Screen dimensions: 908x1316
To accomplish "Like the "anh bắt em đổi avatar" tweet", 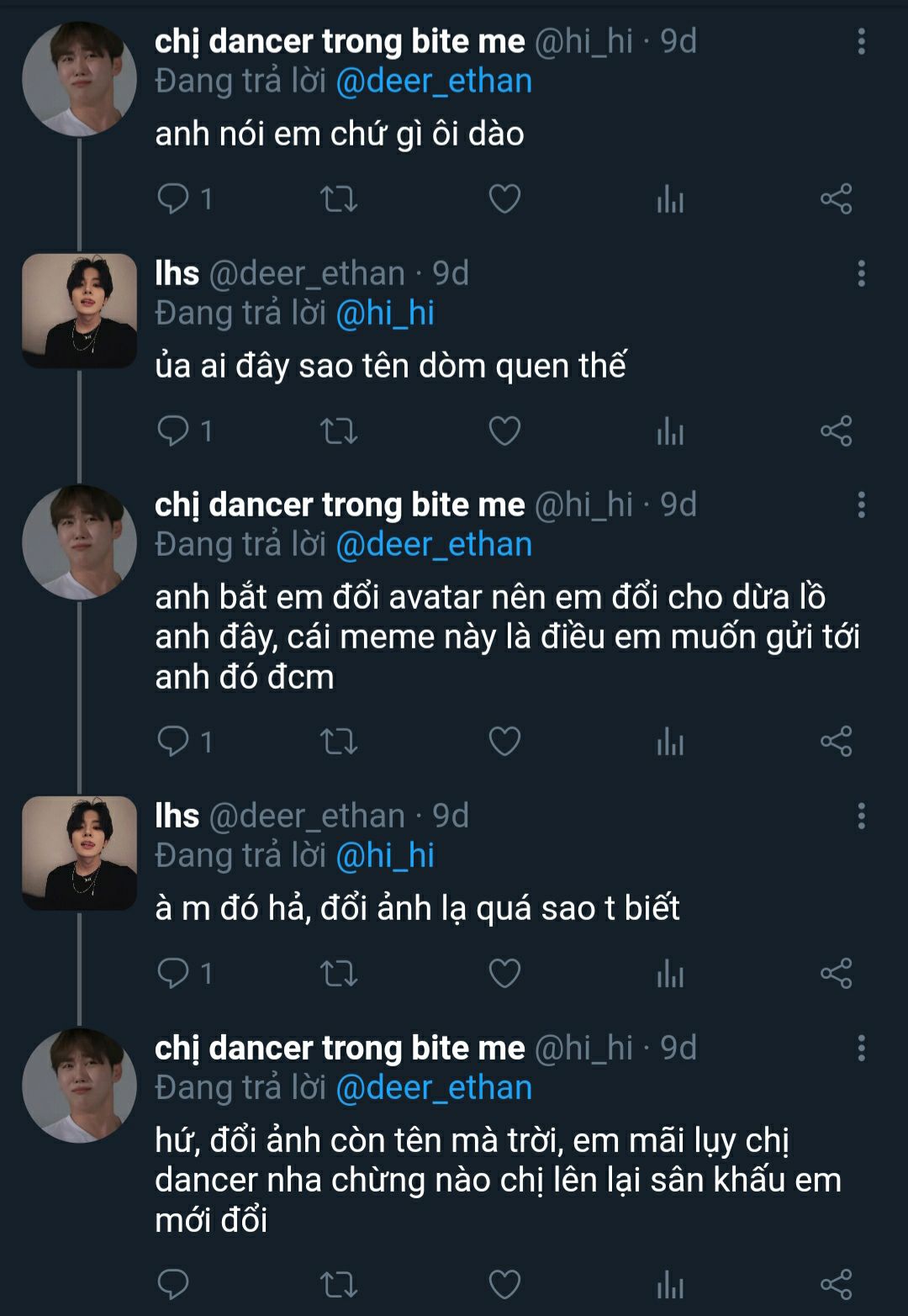I will 504,742.
